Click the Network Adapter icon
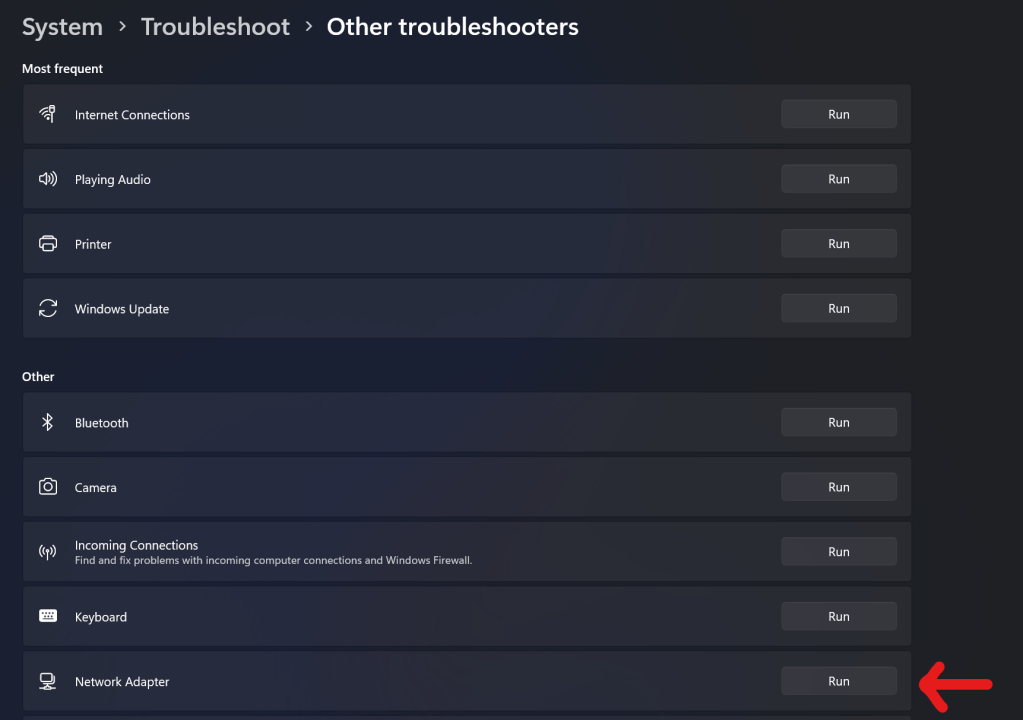The width and height of the screenshot is (1023, 720). (x=47, y=681)
